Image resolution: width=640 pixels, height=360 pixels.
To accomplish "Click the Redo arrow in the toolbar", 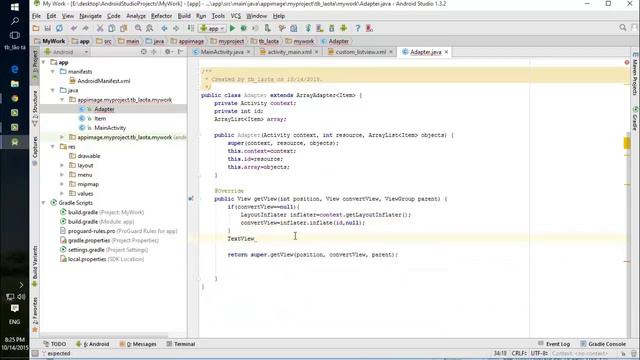I will pos(85,28).
